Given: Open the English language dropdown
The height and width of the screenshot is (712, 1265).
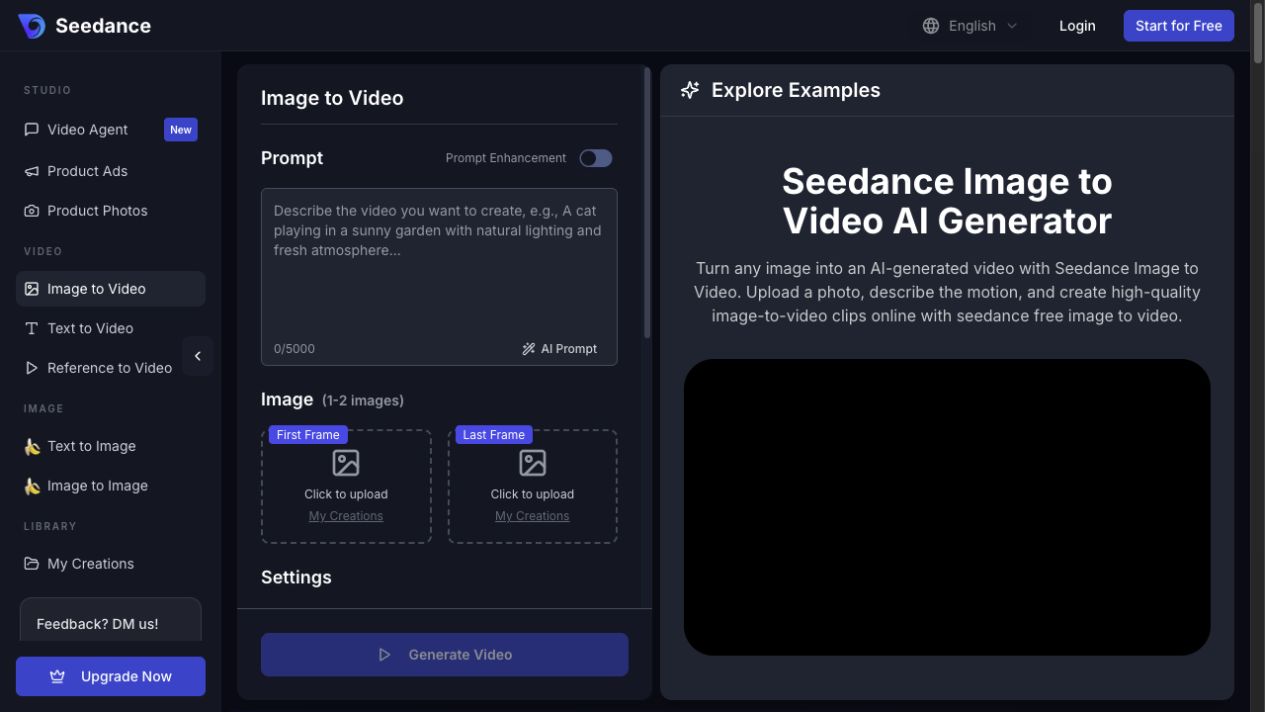Looking at the screenshot, I should (x=970, y=26).
